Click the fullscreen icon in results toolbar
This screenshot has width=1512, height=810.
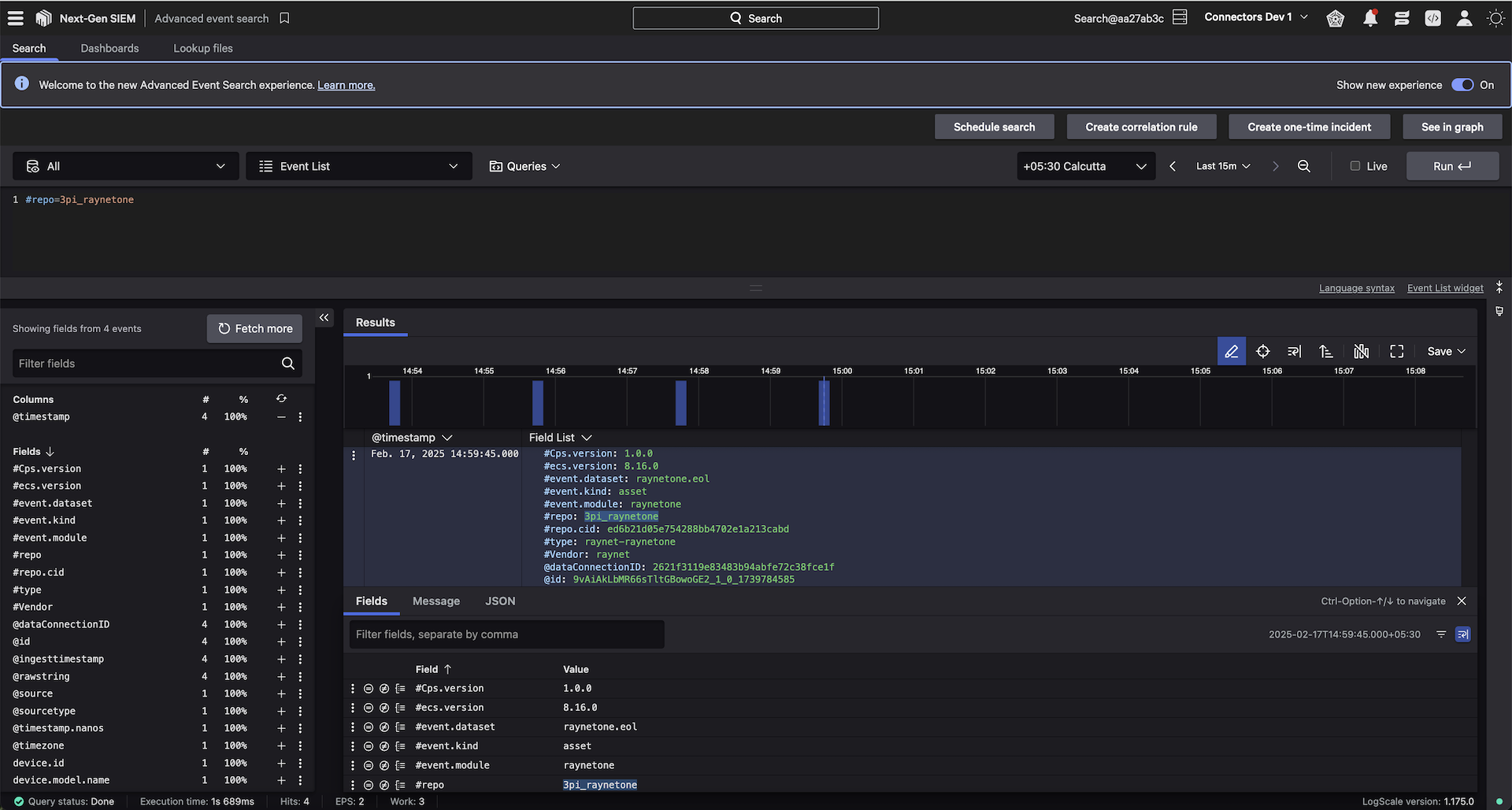[x=1396, y=352]
